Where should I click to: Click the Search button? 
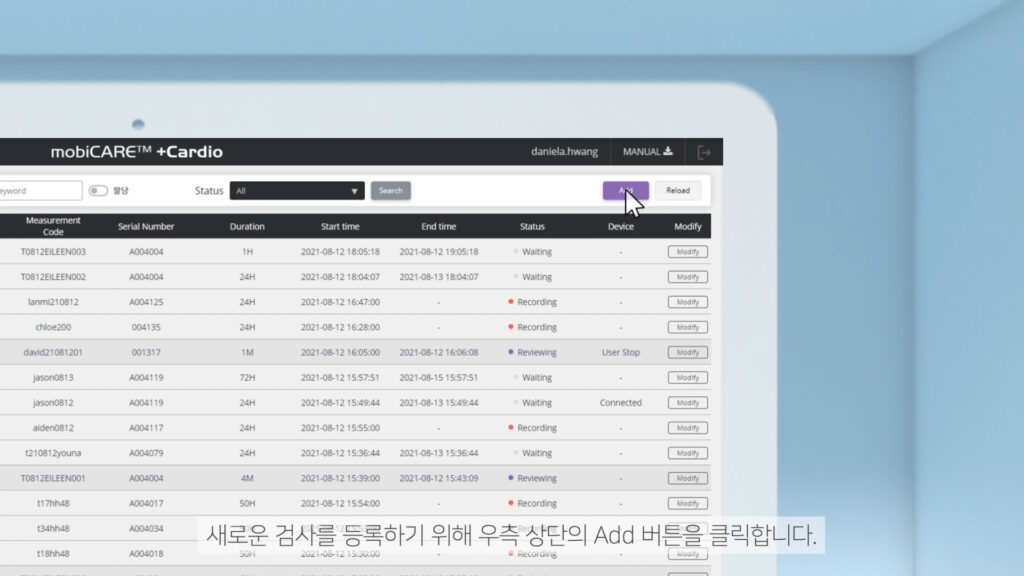tap(391, 191)
